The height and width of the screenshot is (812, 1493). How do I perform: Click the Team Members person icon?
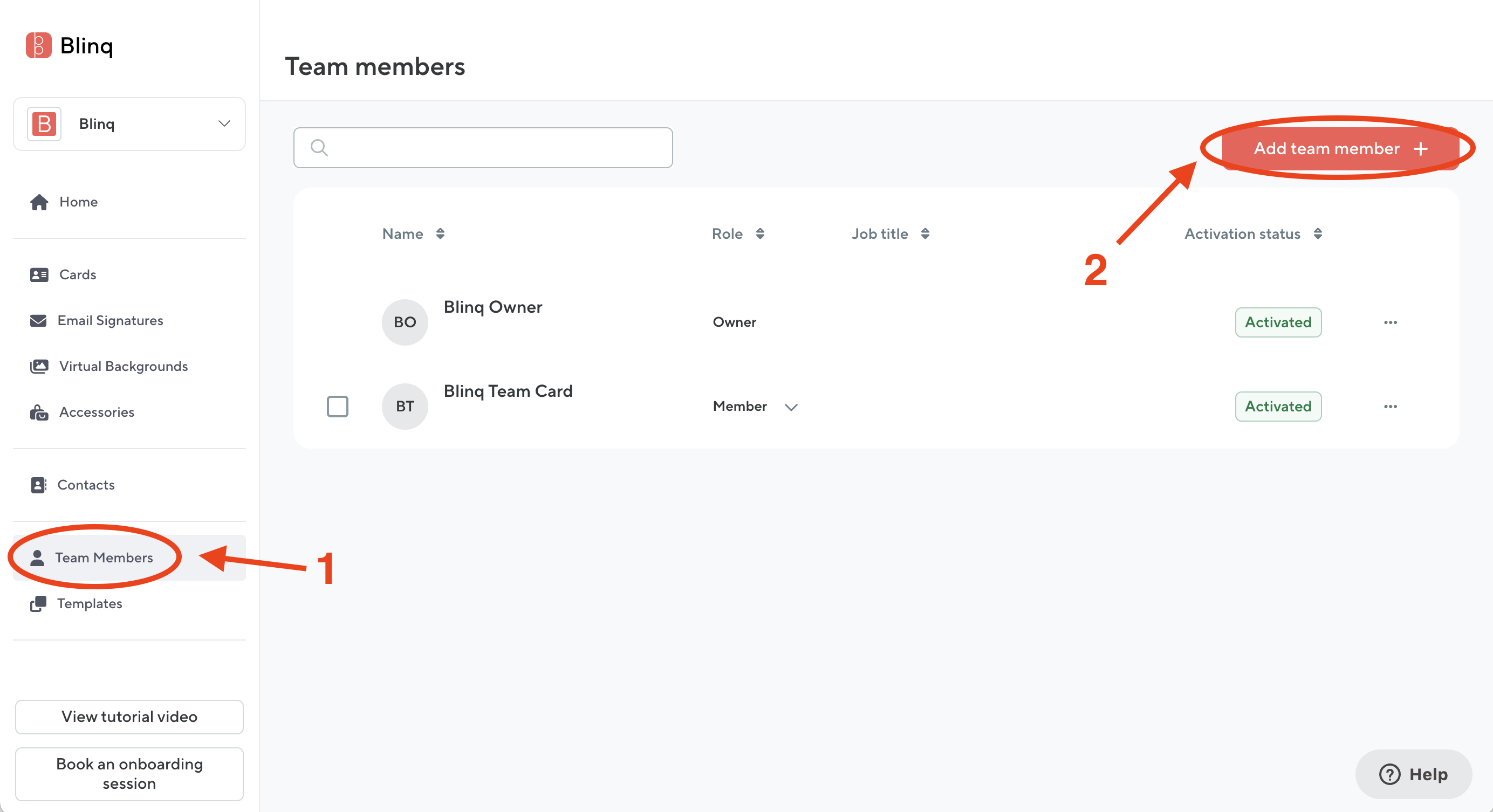pyautogui.click(x=37, y=557)
